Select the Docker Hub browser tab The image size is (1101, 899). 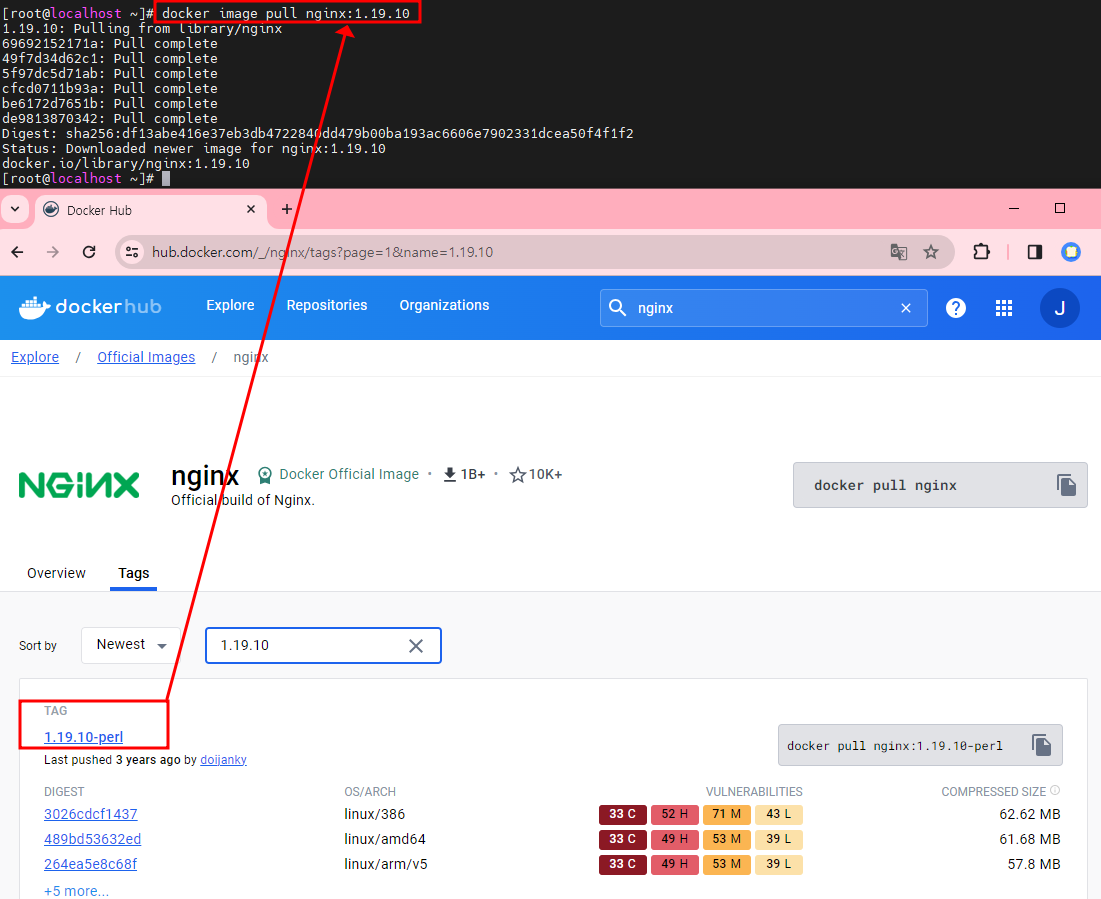150,210
